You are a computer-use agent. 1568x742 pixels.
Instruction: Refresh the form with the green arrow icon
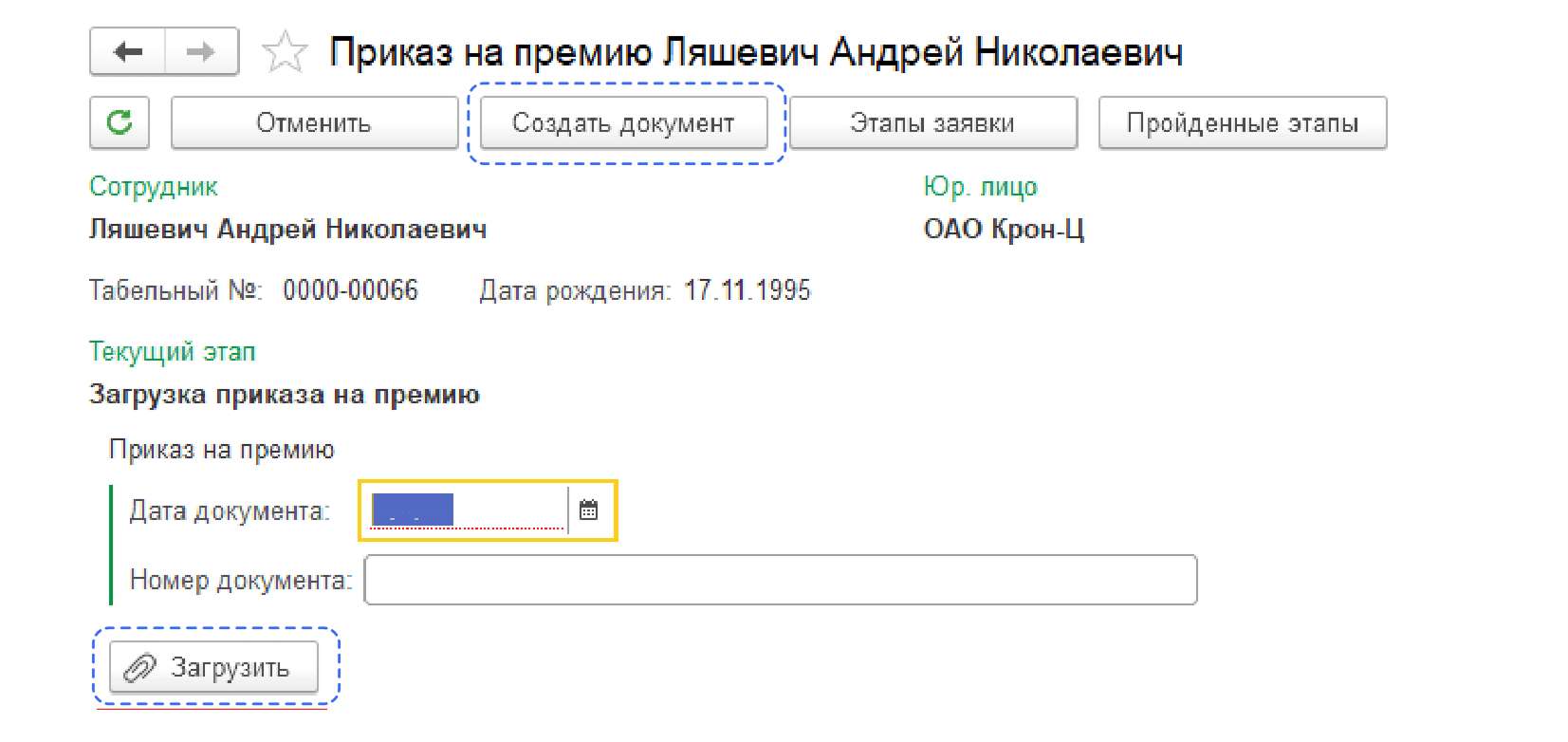click(120, 122)
